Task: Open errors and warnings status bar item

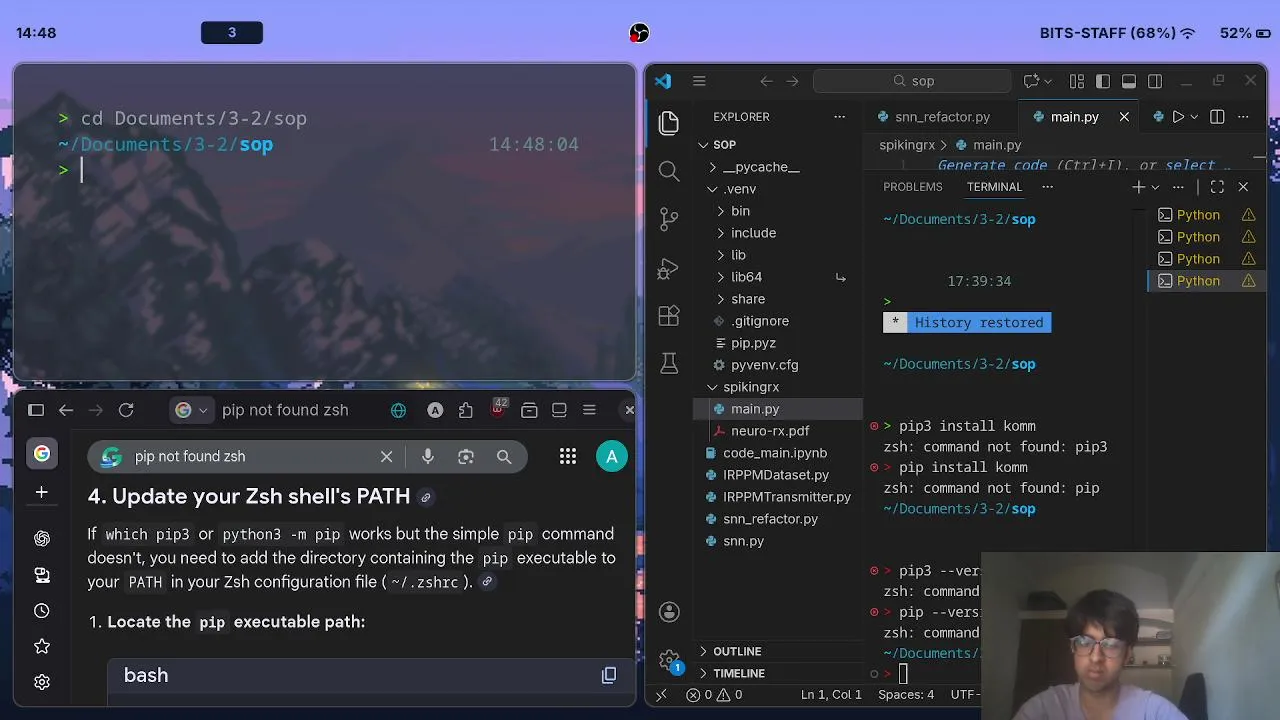Action: [x=714, y=695]
